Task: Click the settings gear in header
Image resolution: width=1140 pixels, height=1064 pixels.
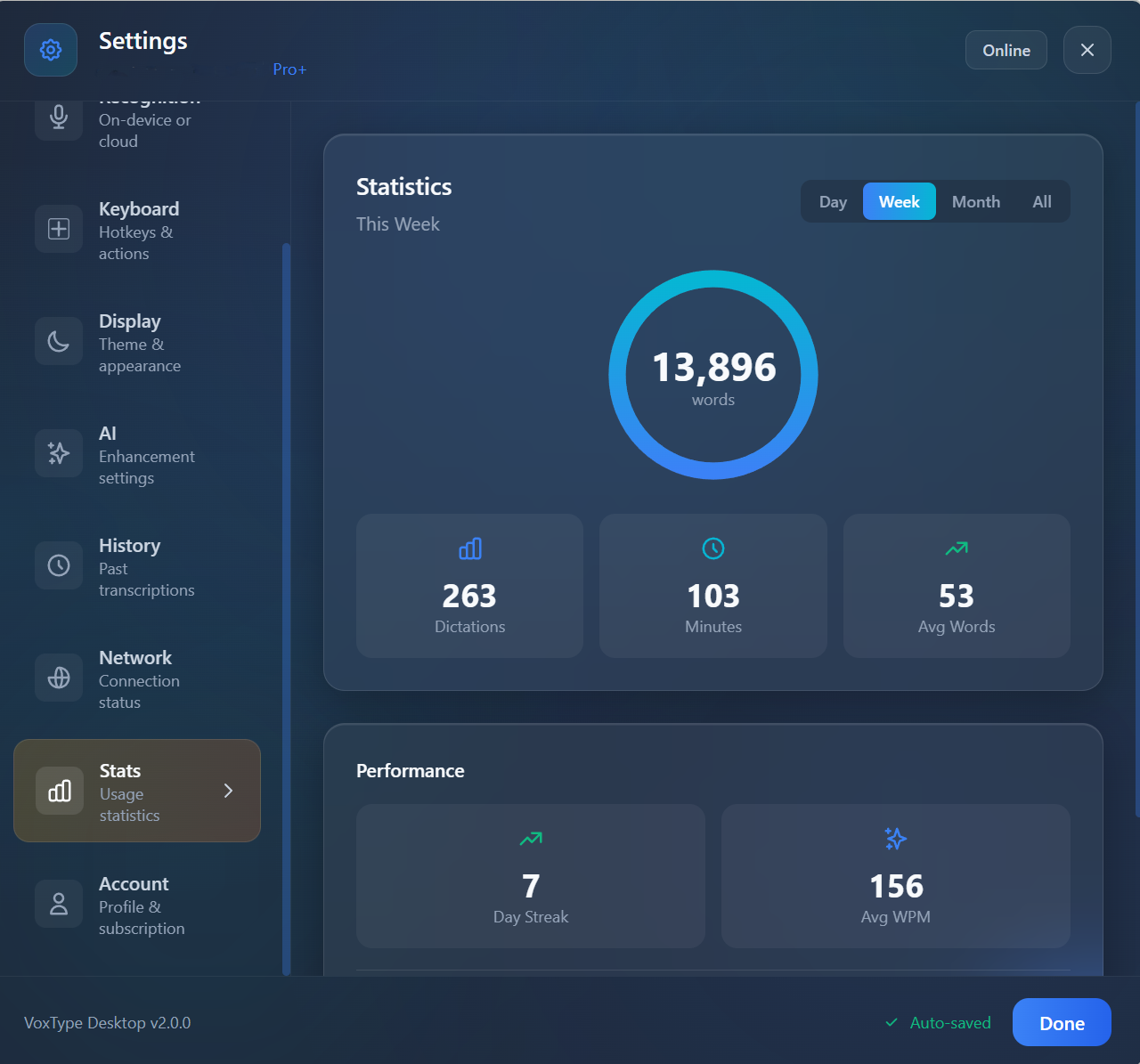Action: pyautogui.click(x=50, y=50)
